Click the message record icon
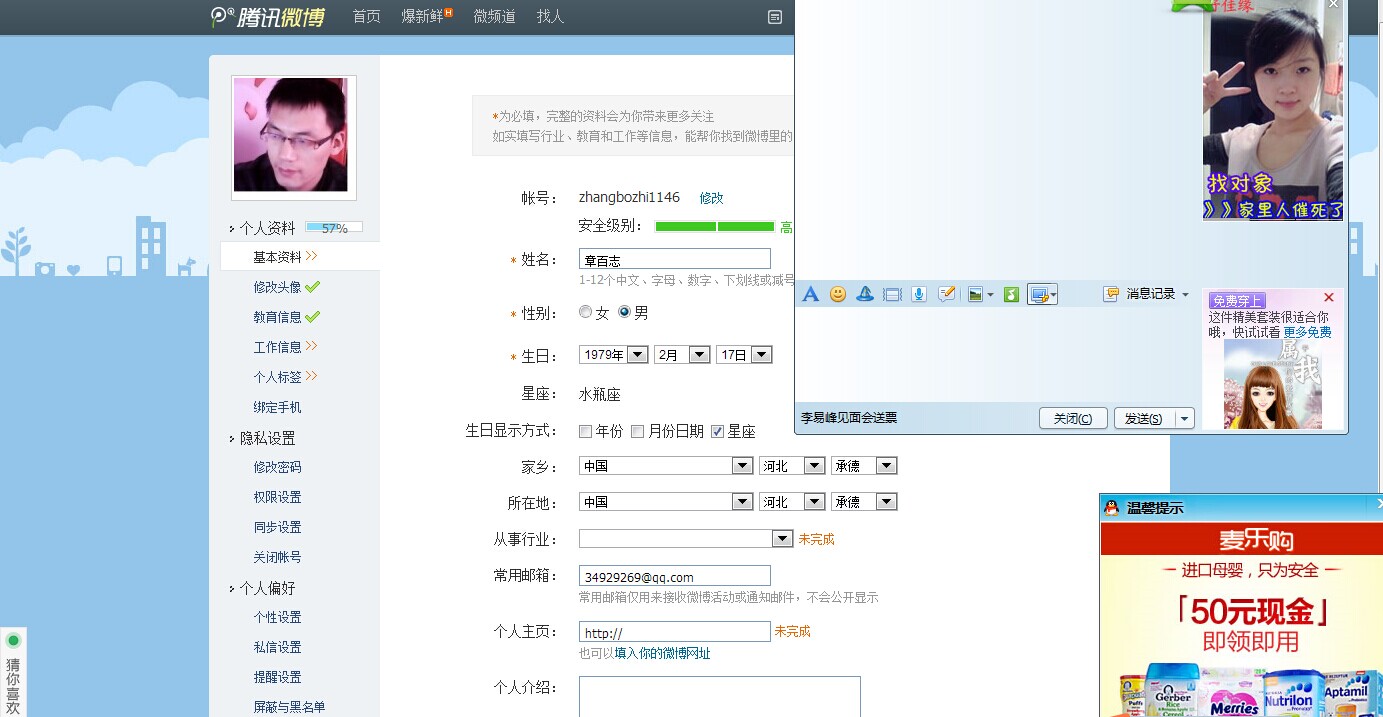 click(x=1111, y=294)
